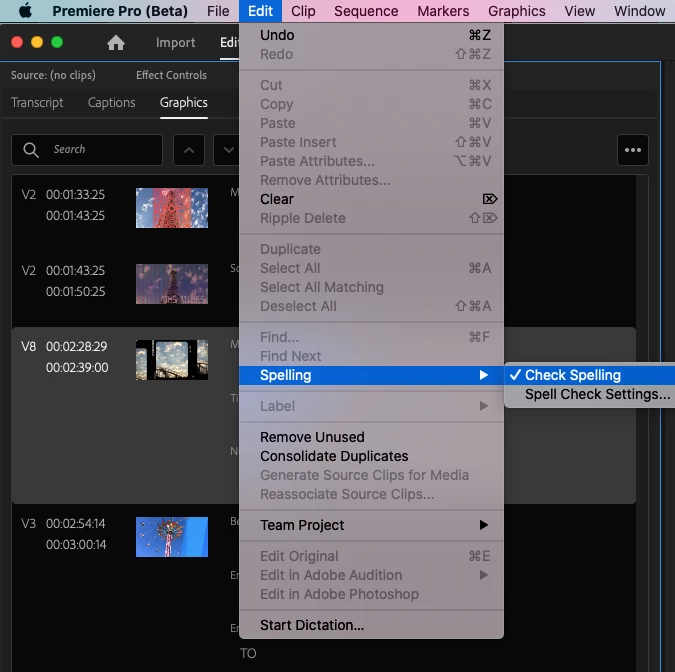This screenshot has width=675, height=672.
Task: Go to the Home screen icon
Action: point(116,43)
